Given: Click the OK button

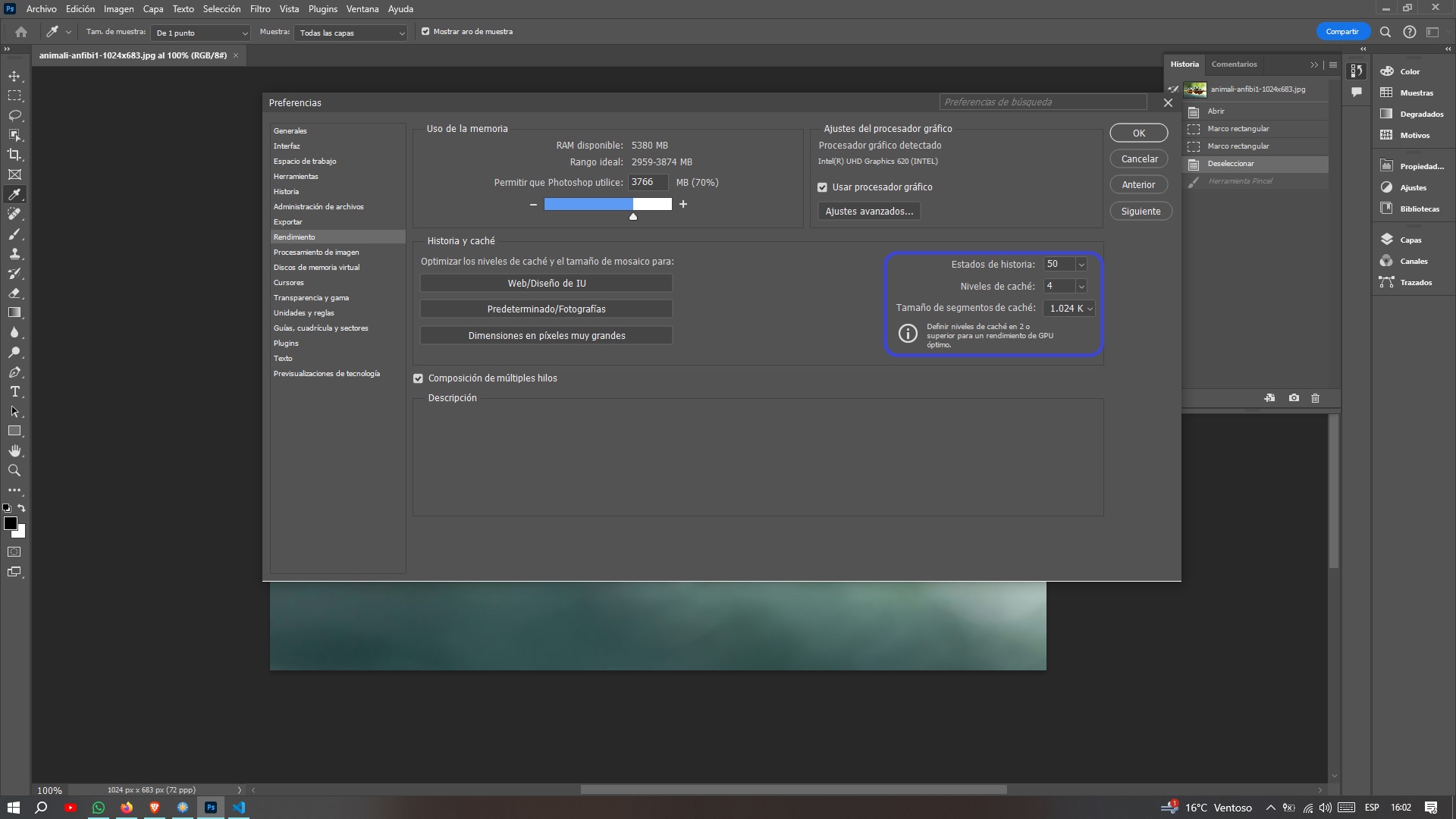Looking at the screenshot, I should coord(1139,133).
